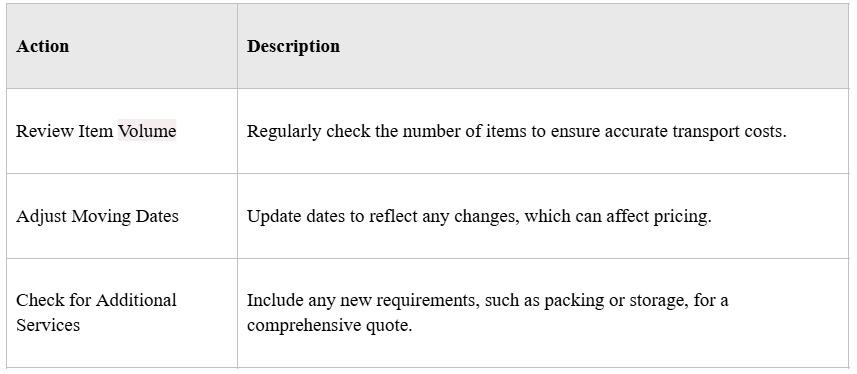Select the highlighted word Volume
This screenshot has height=374, width=857.
click(x=147, y=131)
